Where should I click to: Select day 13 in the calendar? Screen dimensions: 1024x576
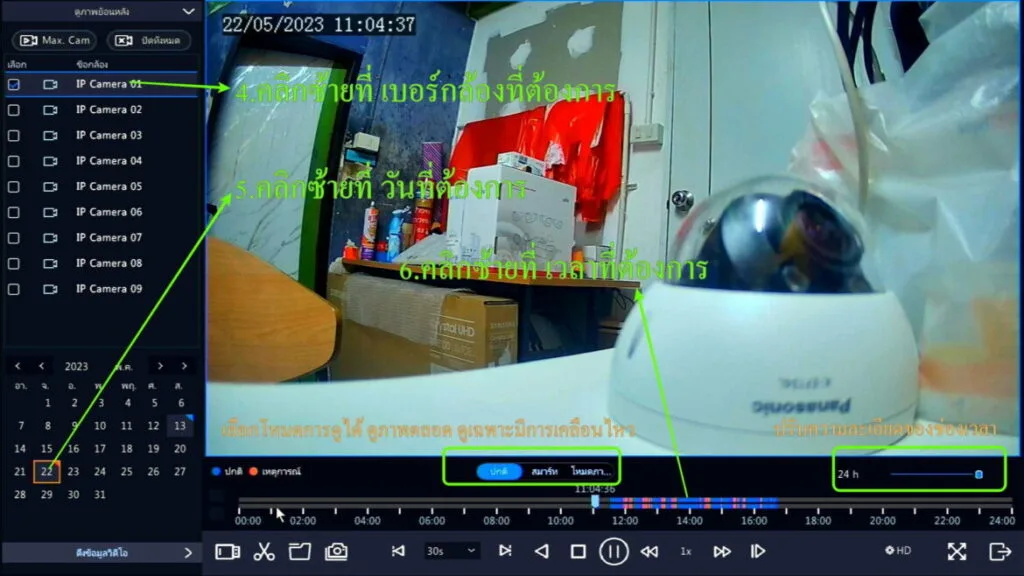180,425
